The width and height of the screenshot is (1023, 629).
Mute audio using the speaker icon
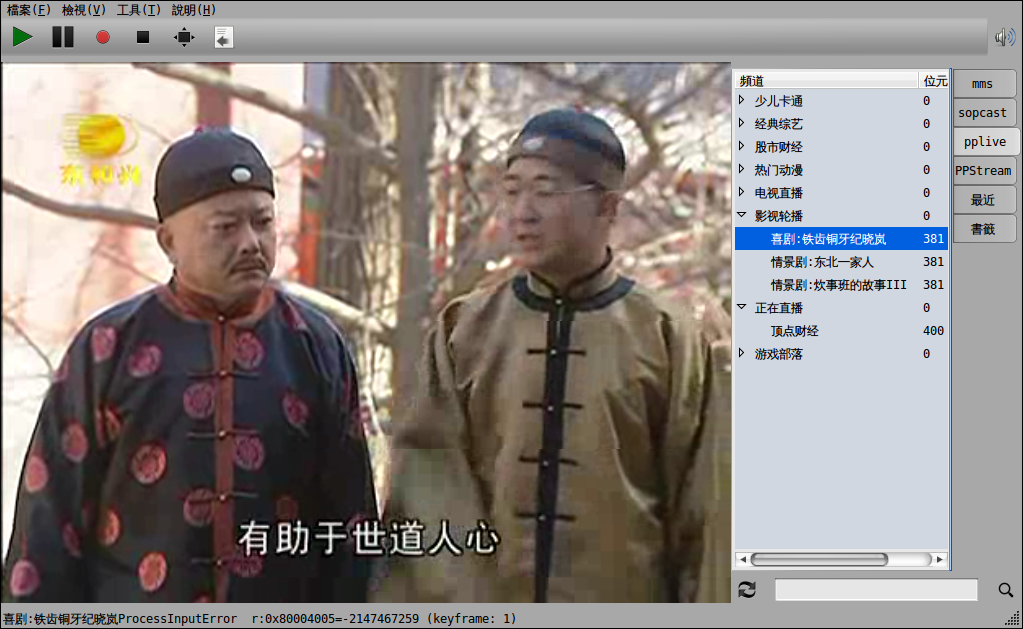(x=1005, y=37)
